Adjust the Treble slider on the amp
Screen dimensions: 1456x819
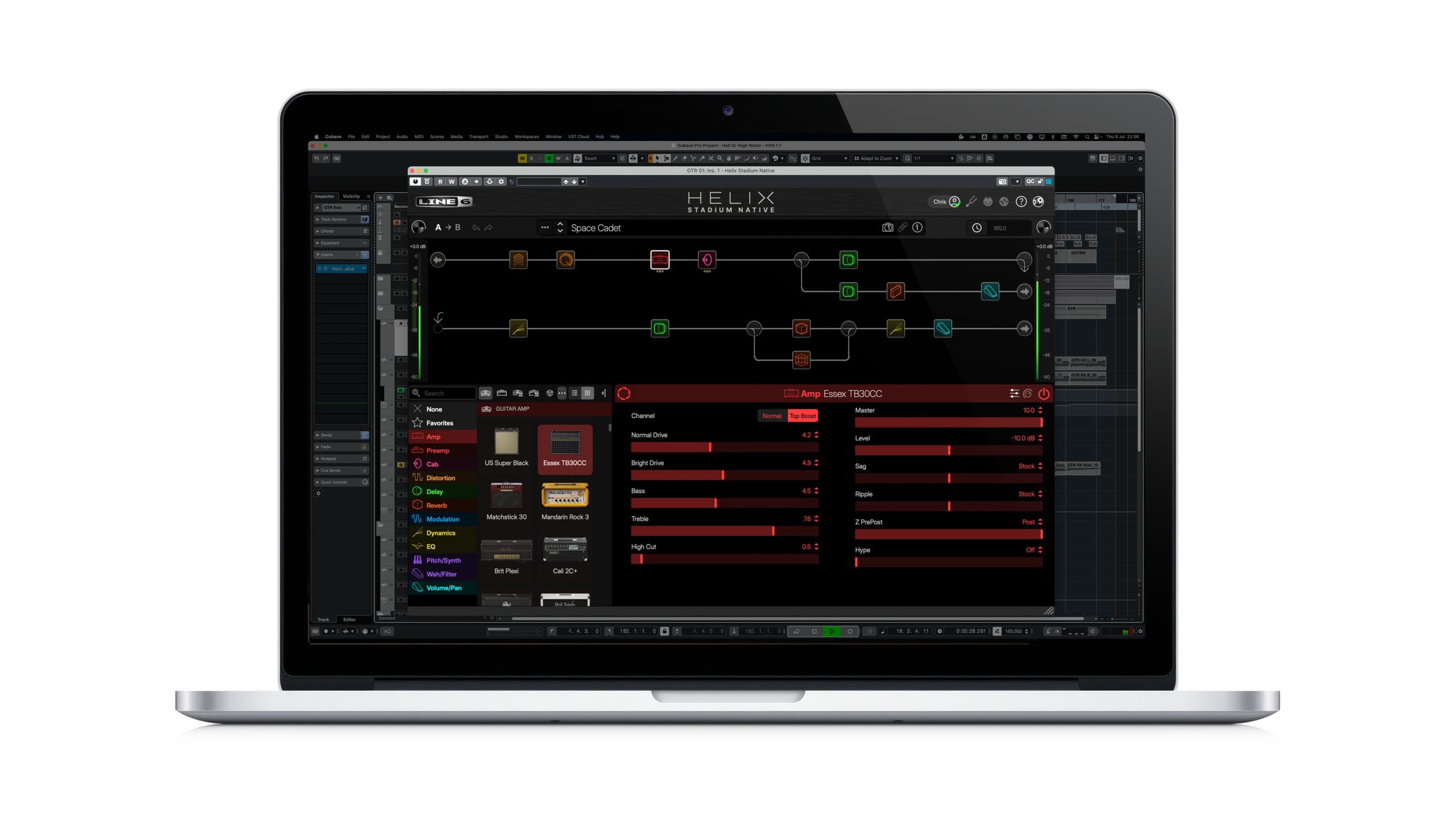(x=725, y=531)
